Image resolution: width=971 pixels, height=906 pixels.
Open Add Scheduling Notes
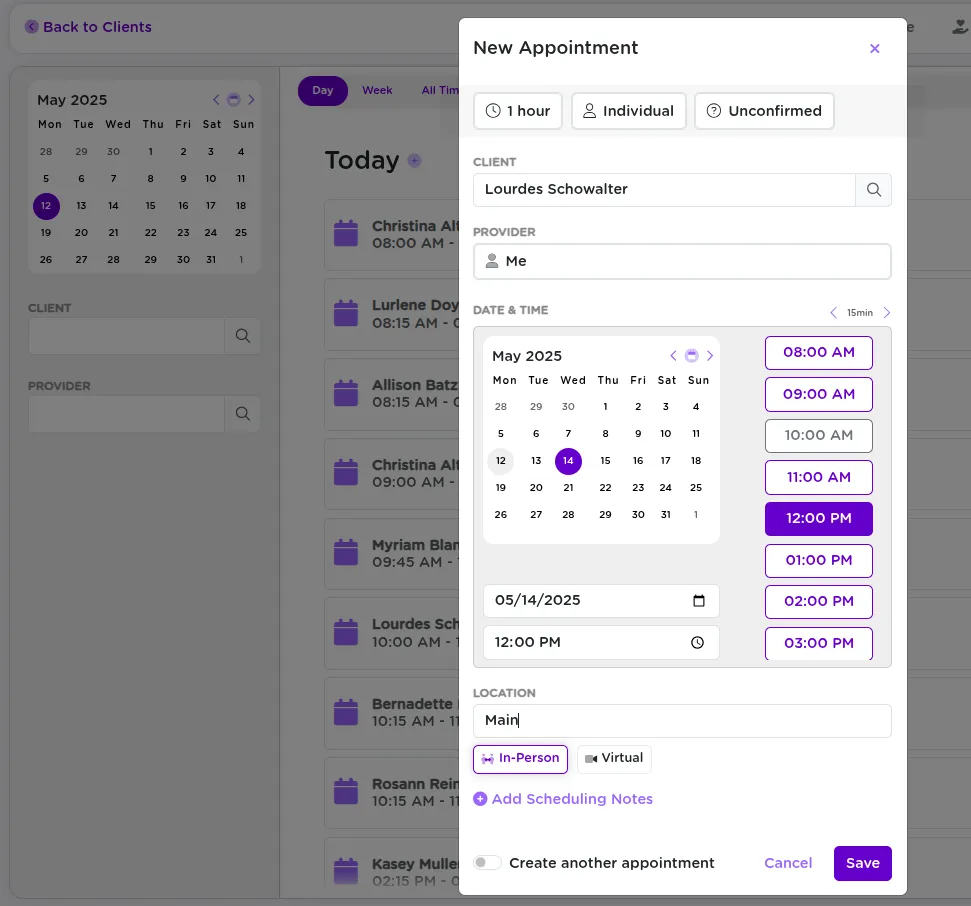coord(563,798)
